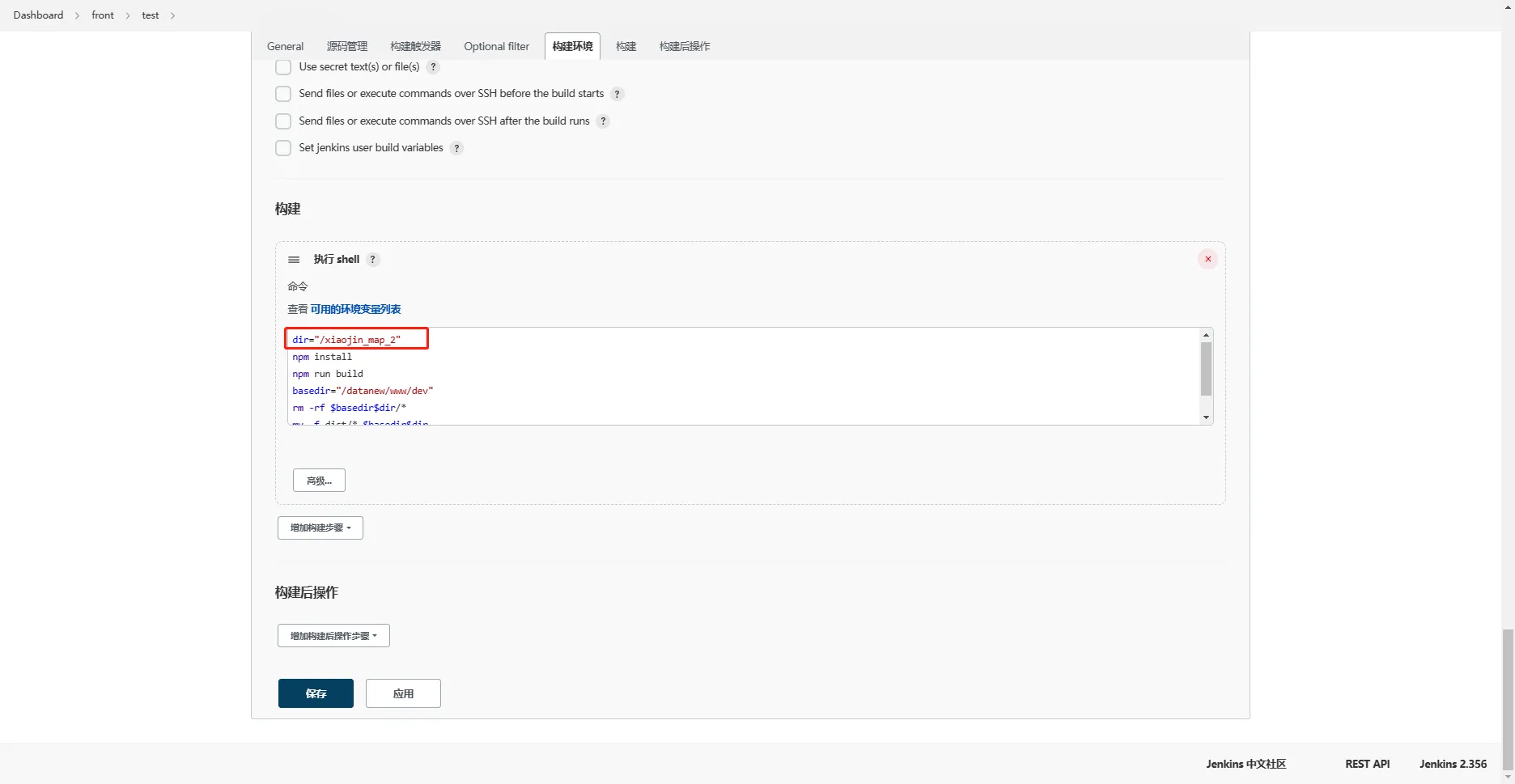Click the 保存 save button

(x=316, y=693)
